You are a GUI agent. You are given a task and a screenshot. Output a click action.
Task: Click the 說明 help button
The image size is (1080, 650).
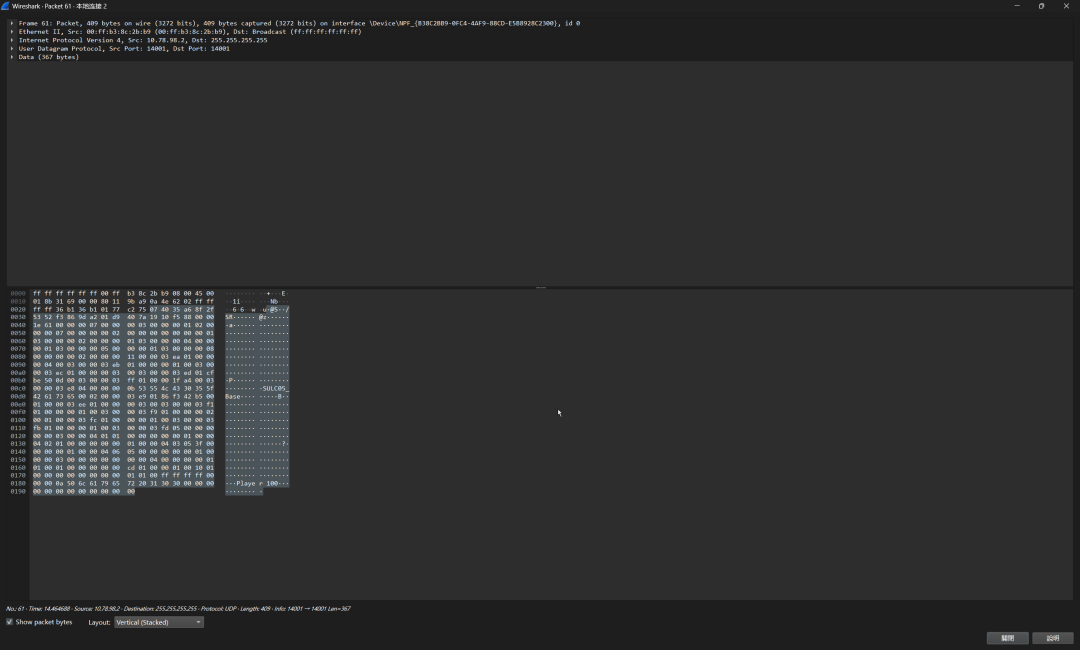click(x=1052, y=638)
